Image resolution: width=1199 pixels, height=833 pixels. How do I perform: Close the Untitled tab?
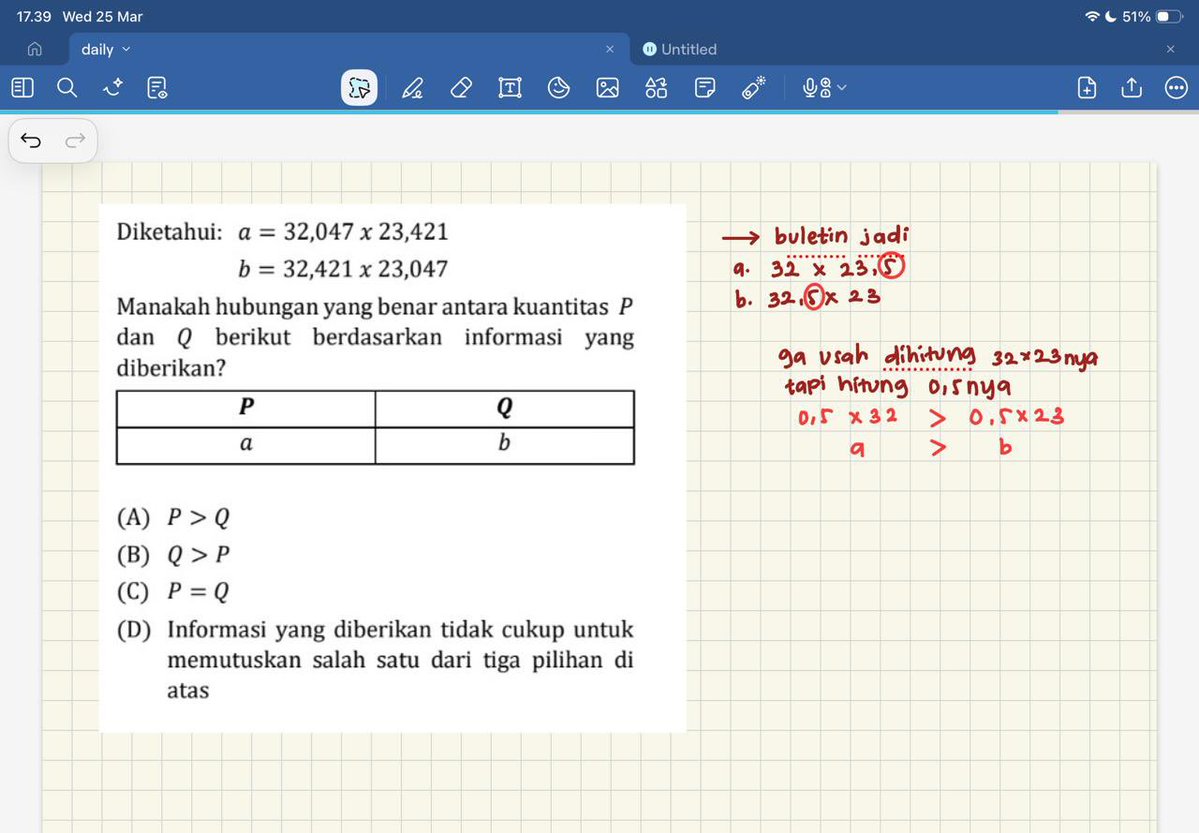coord(1170,49)
